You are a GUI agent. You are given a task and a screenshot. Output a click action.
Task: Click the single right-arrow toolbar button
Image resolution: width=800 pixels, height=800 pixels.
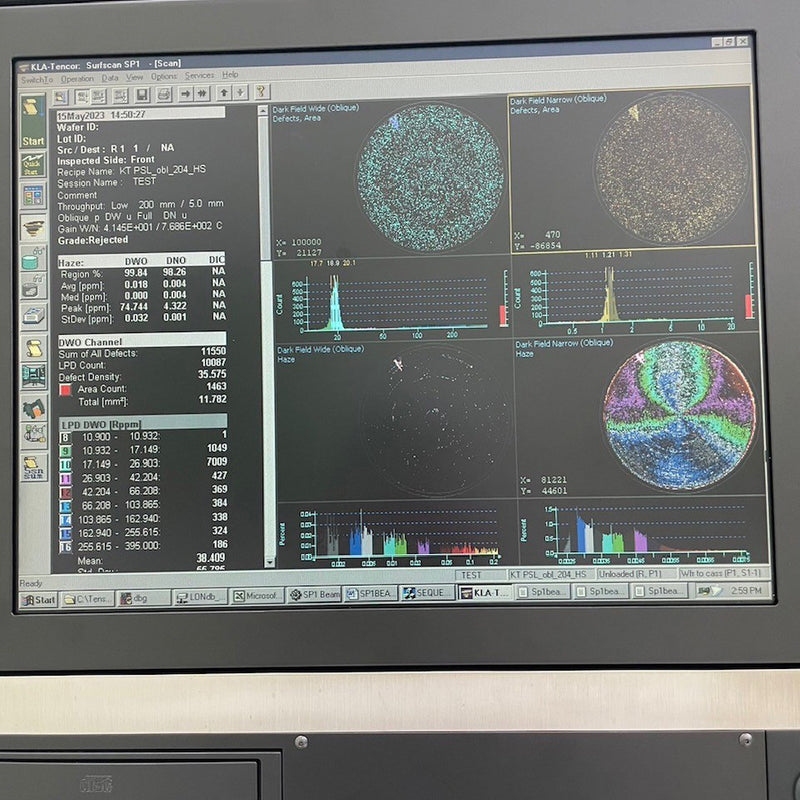pyautogui.click(x=185, y=94)
